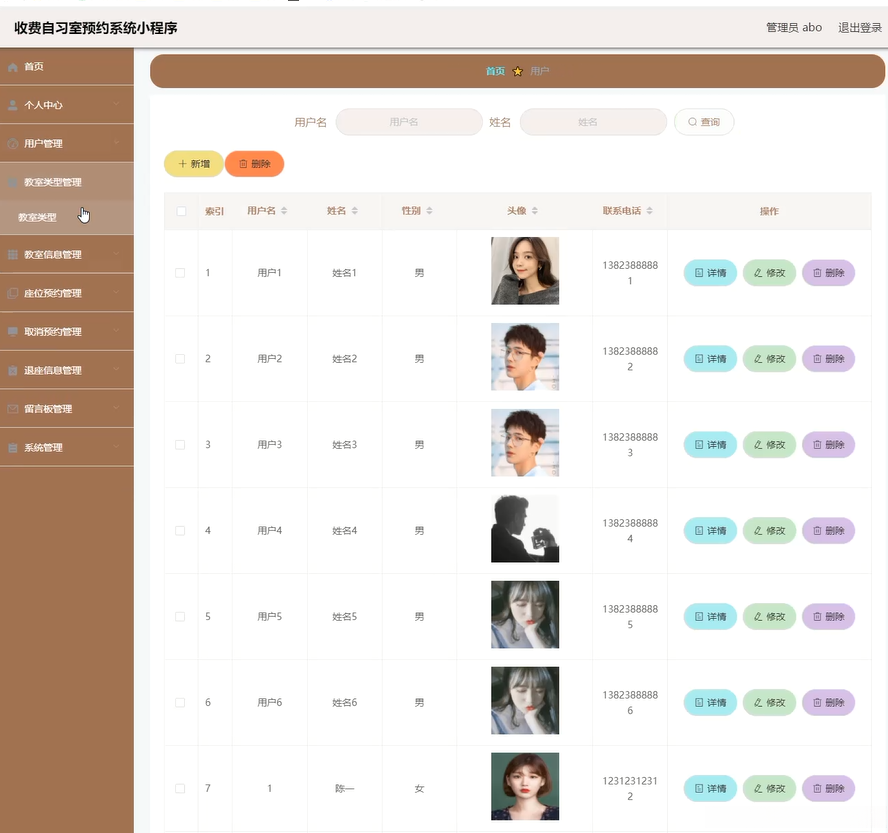The image size is (888, 833).
Task: Click the yellow 新增 button
Action: 194,164
